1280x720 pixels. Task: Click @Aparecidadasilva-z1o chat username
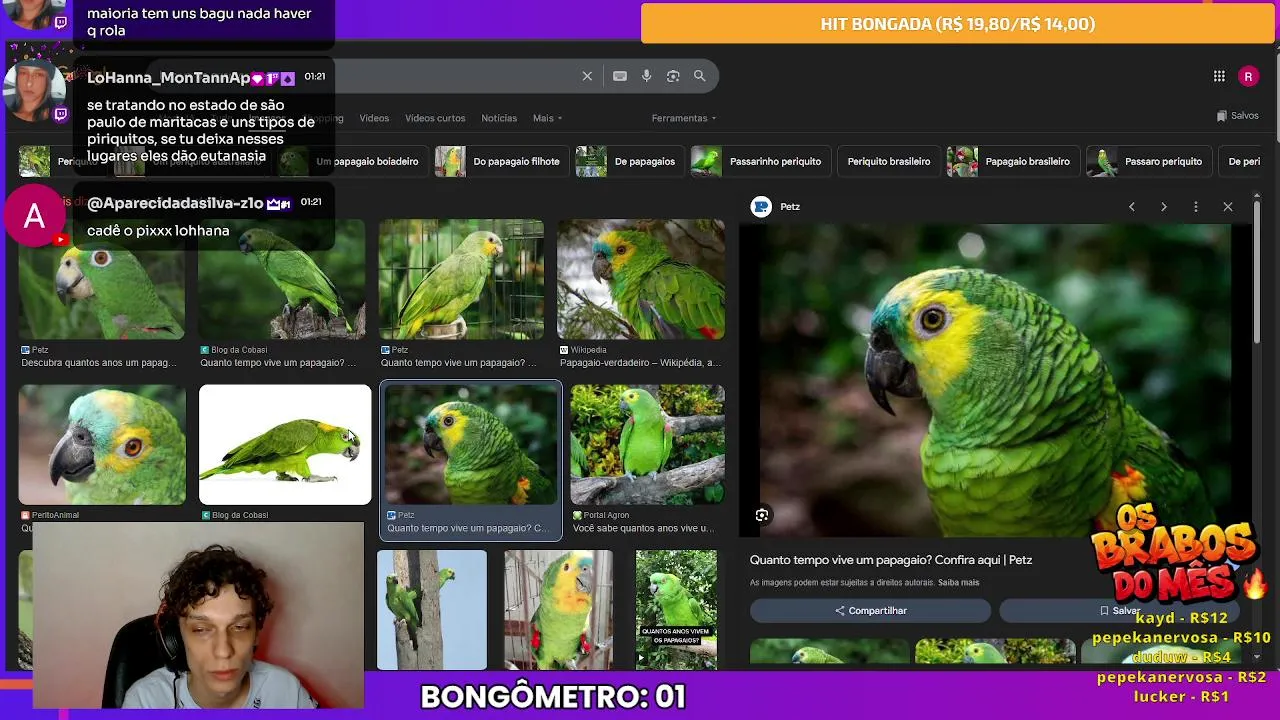(x=175, y=203)
